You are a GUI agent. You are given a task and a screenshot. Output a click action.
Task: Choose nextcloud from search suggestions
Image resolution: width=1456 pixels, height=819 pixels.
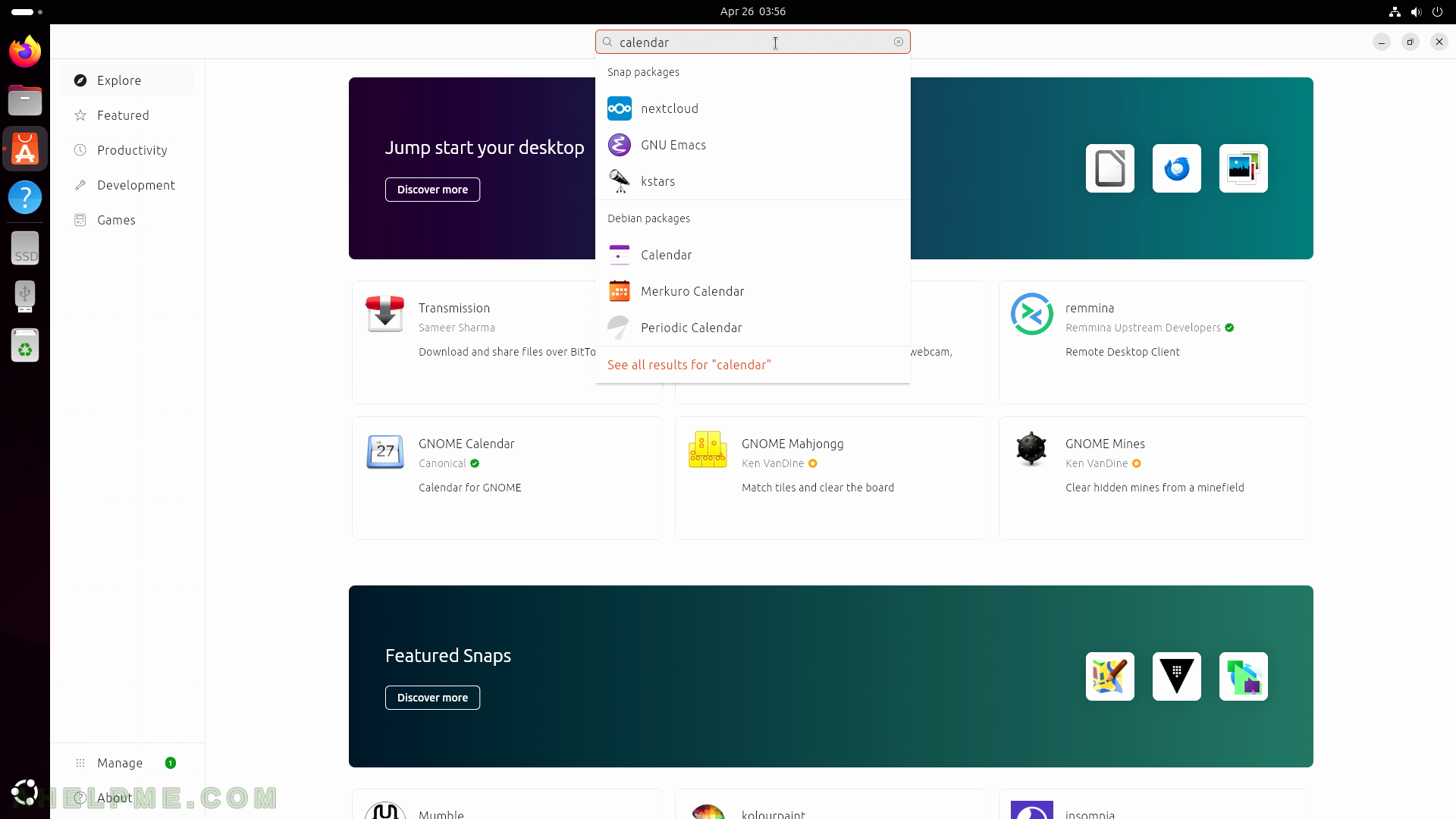click(753, 108)
